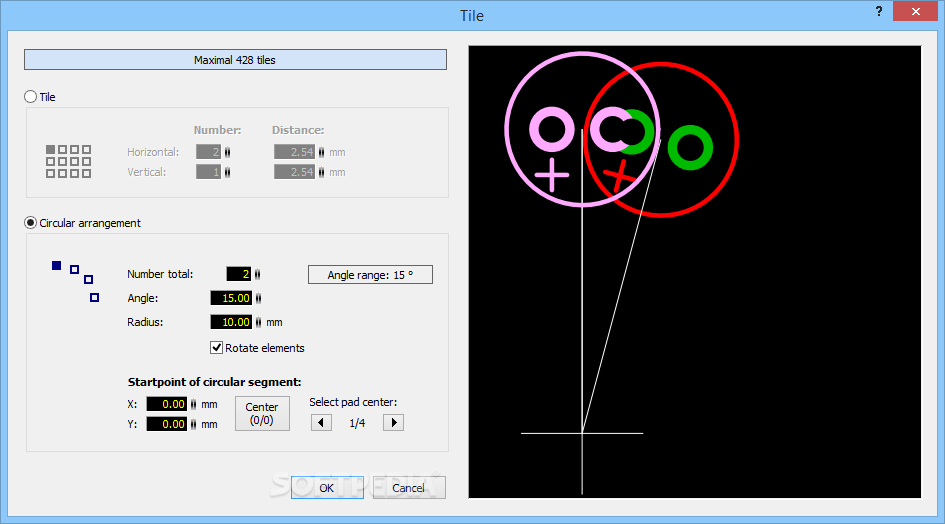Click the pink plus marker in preview
Image resolution: width=945 pixels, height=524 pixels.
point(552,175)
